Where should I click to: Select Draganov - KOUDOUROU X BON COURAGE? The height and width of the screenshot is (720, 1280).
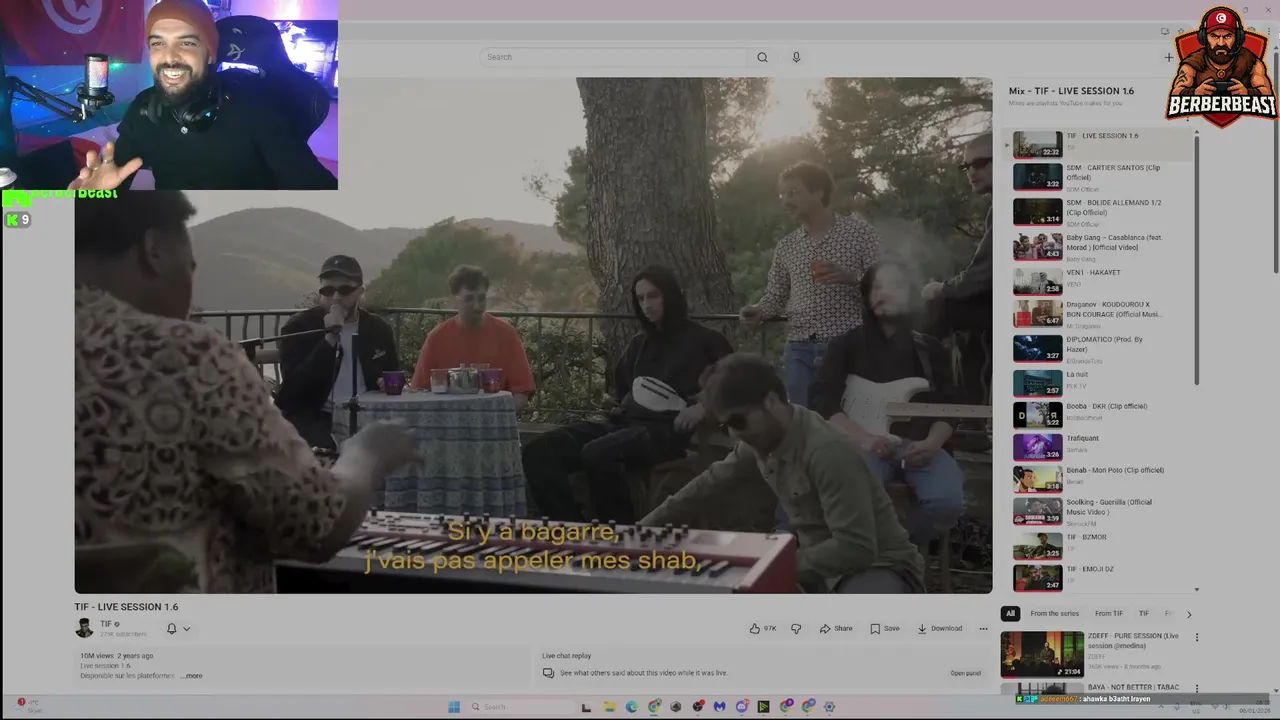coord(1100,314)
